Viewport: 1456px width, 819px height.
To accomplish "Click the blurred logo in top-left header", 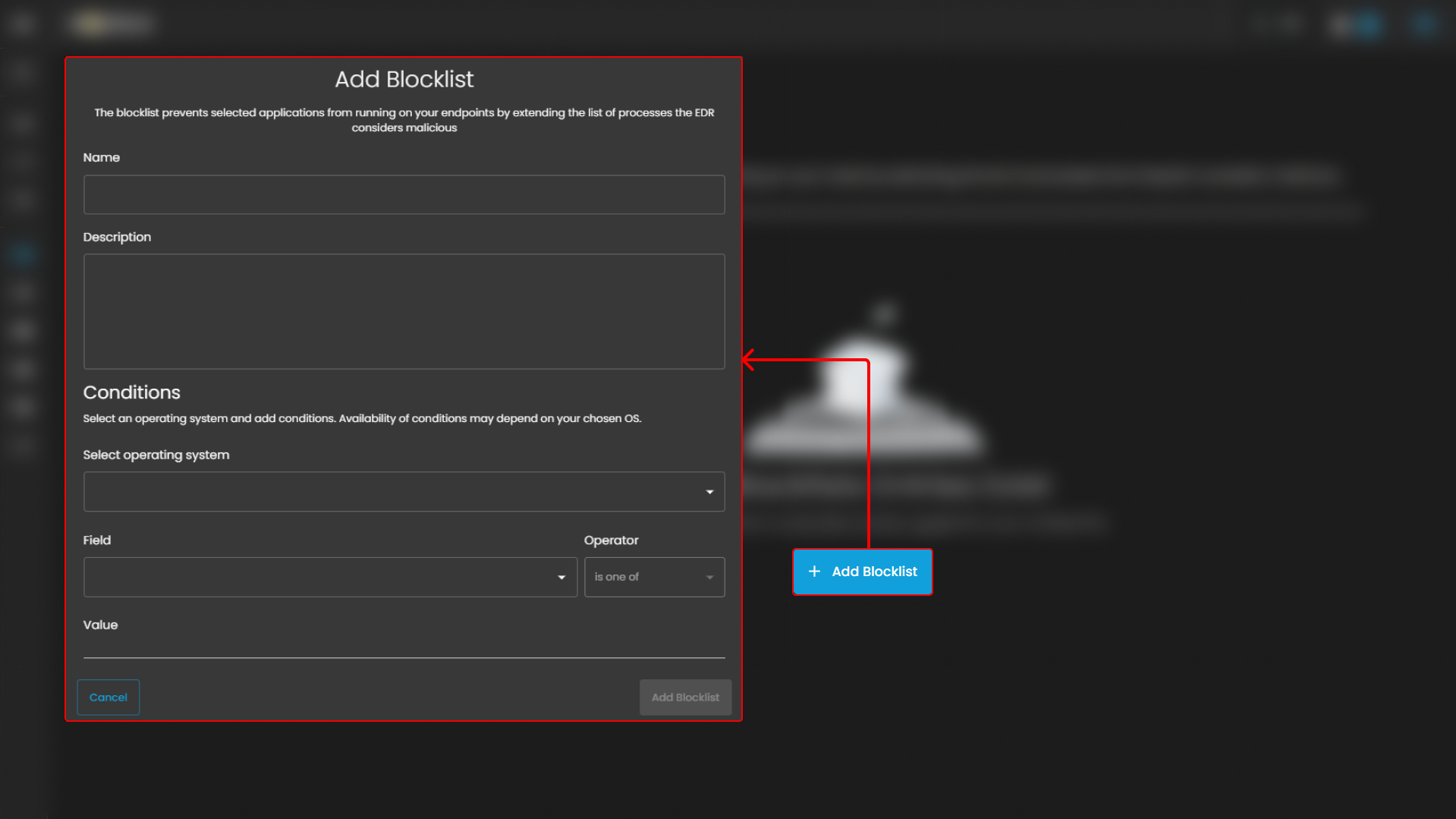I will 112,24.
